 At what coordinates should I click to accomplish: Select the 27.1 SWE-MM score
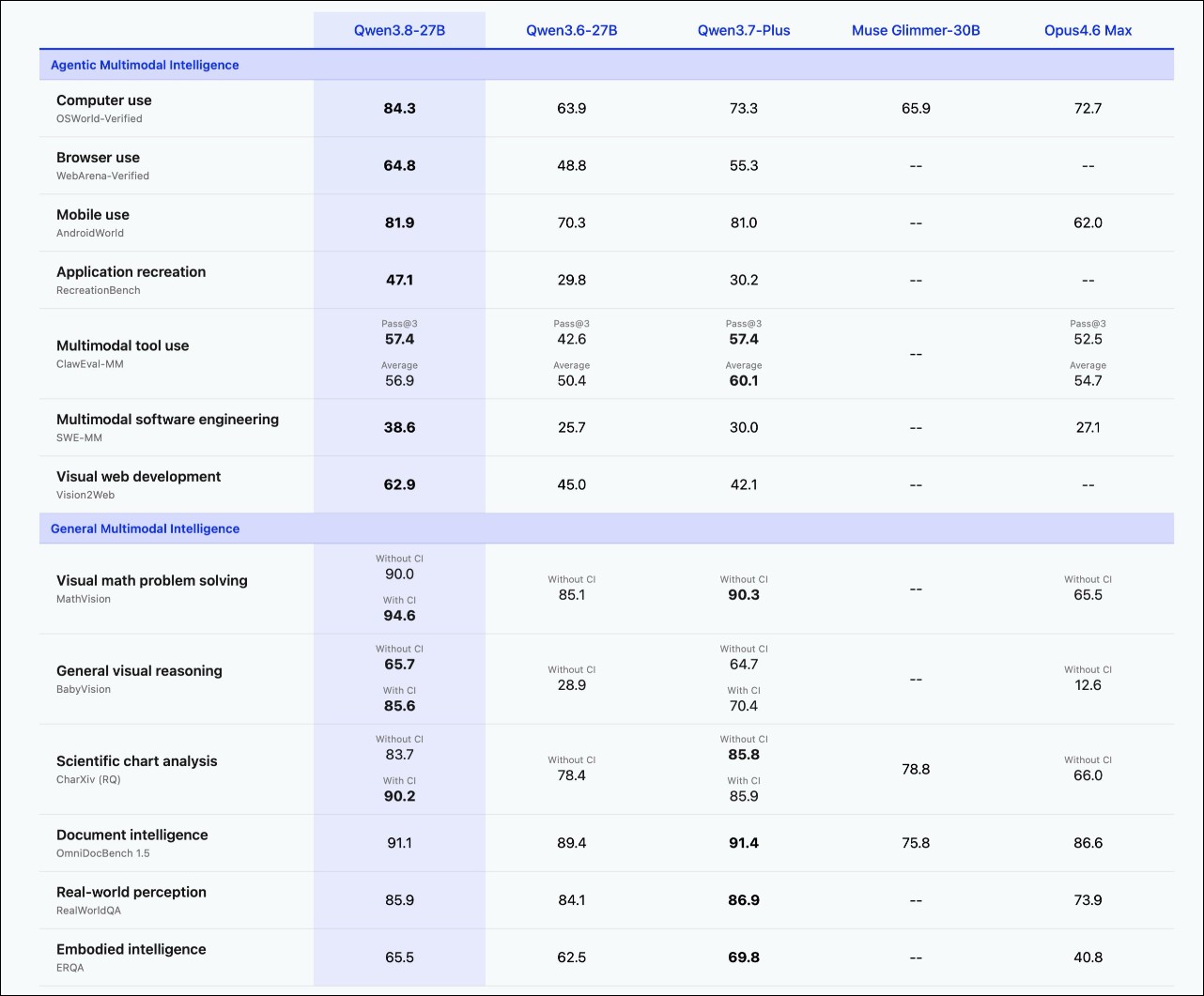[x=1088, y=428]
